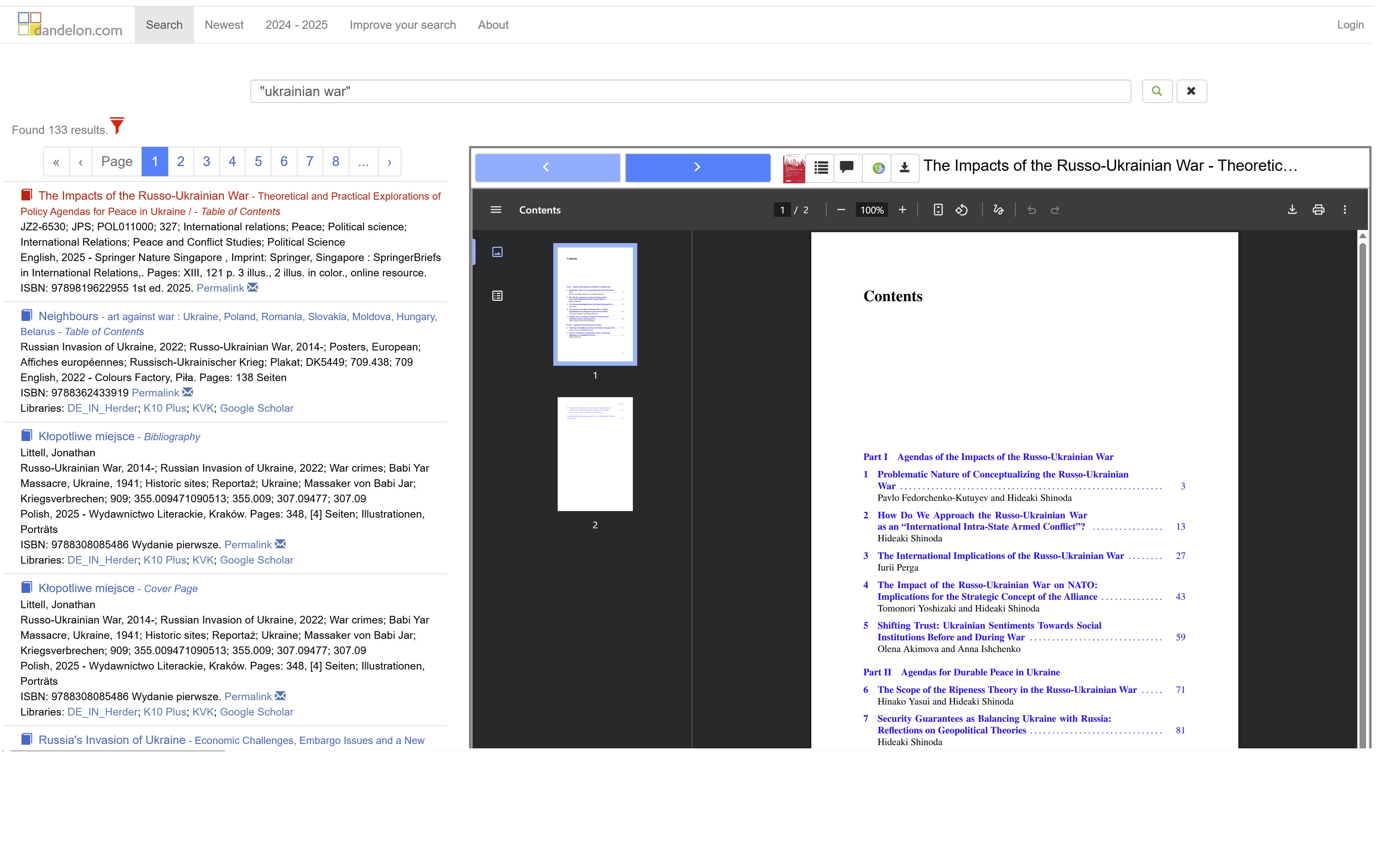Click the Permalink for ISBN 9788362433919

(x=155, y=393)
